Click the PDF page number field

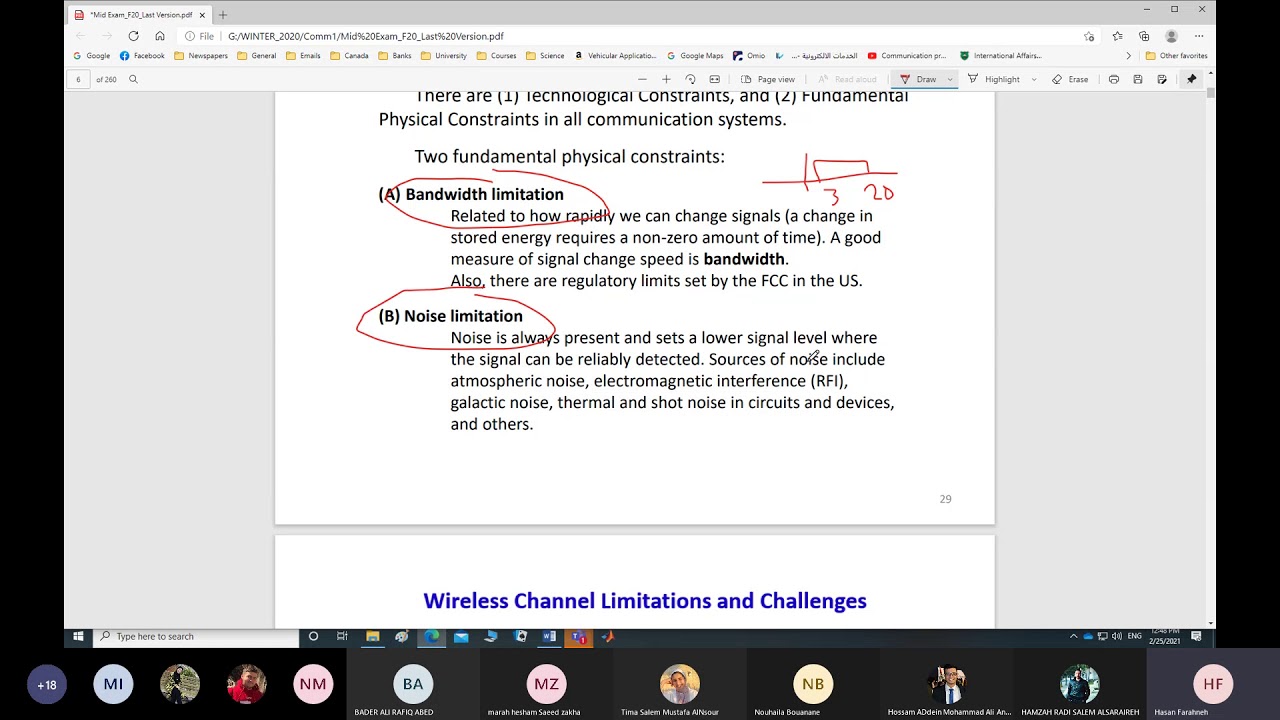78,79
